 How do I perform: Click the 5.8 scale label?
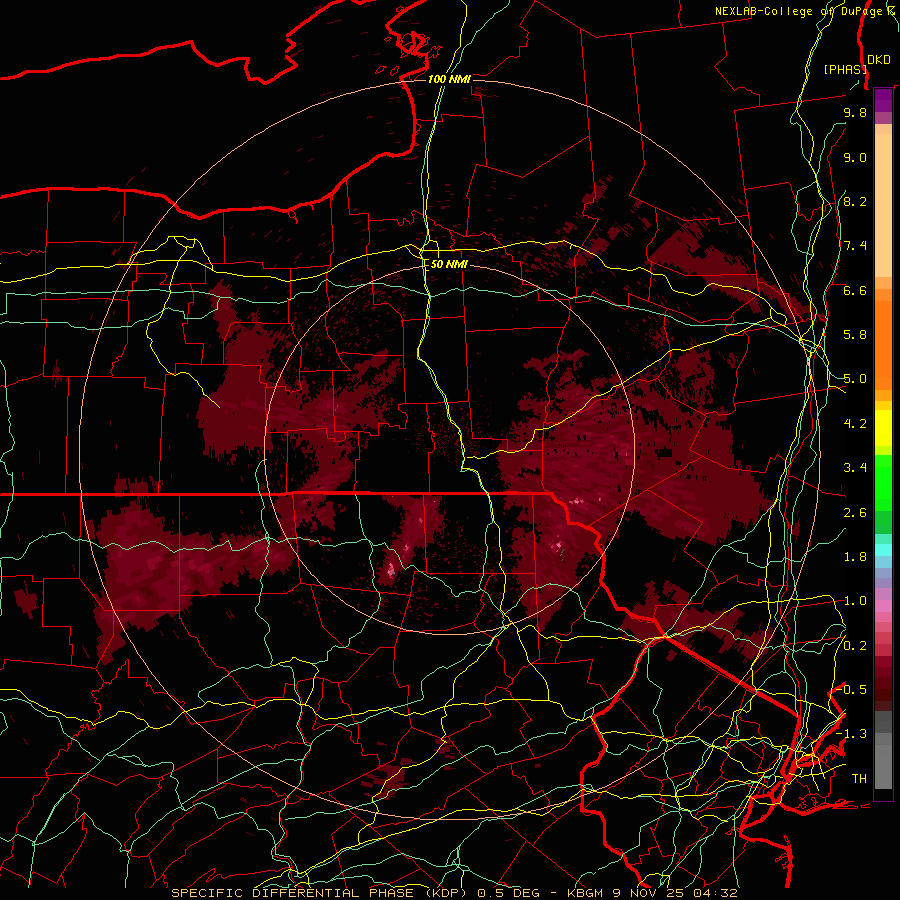pyautogui.click(x=855, y=335)
